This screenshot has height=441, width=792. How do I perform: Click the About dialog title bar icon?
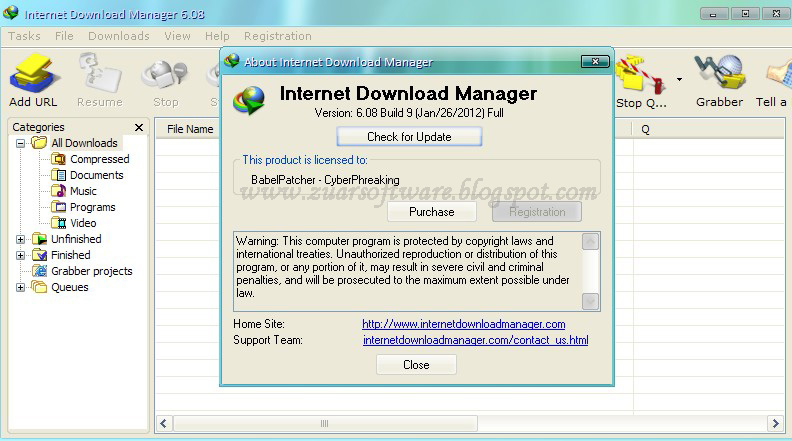[x=232, y=61]
